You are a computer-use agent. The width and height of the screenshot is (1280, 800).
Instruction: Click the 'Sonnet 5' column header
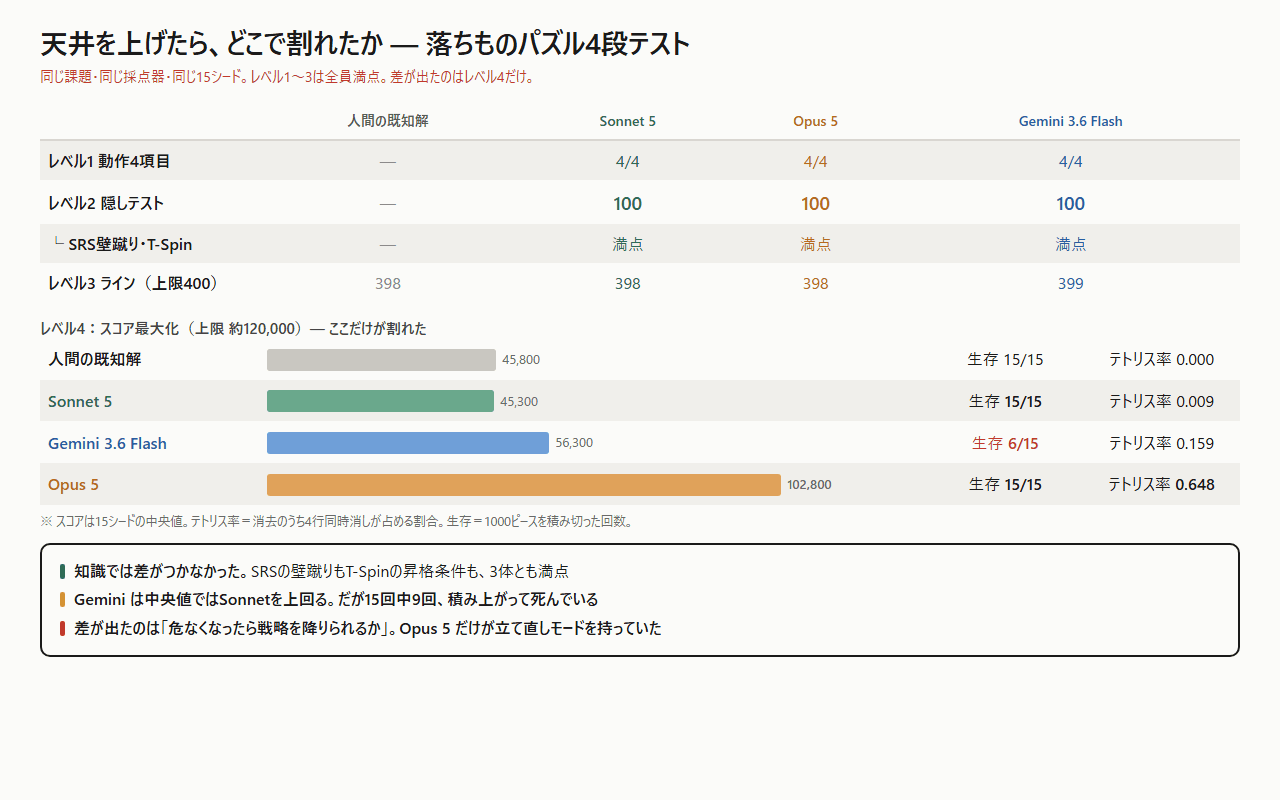(x=628, y=121)
